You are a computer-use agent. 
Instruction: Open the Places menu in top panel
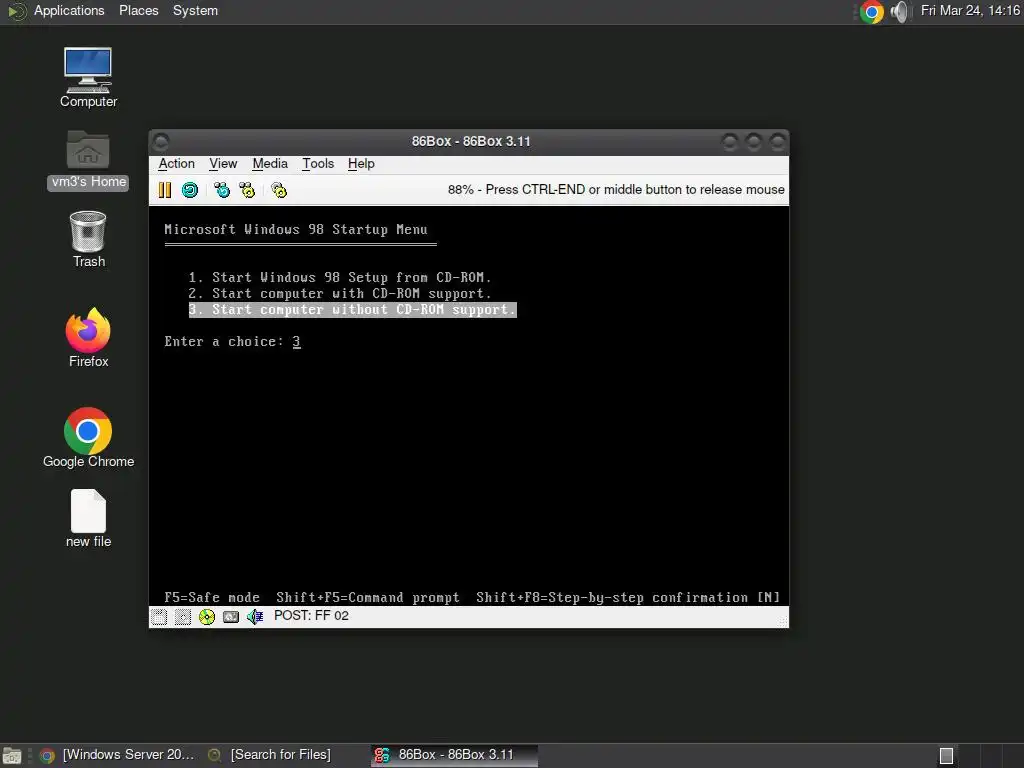point(138,10)
